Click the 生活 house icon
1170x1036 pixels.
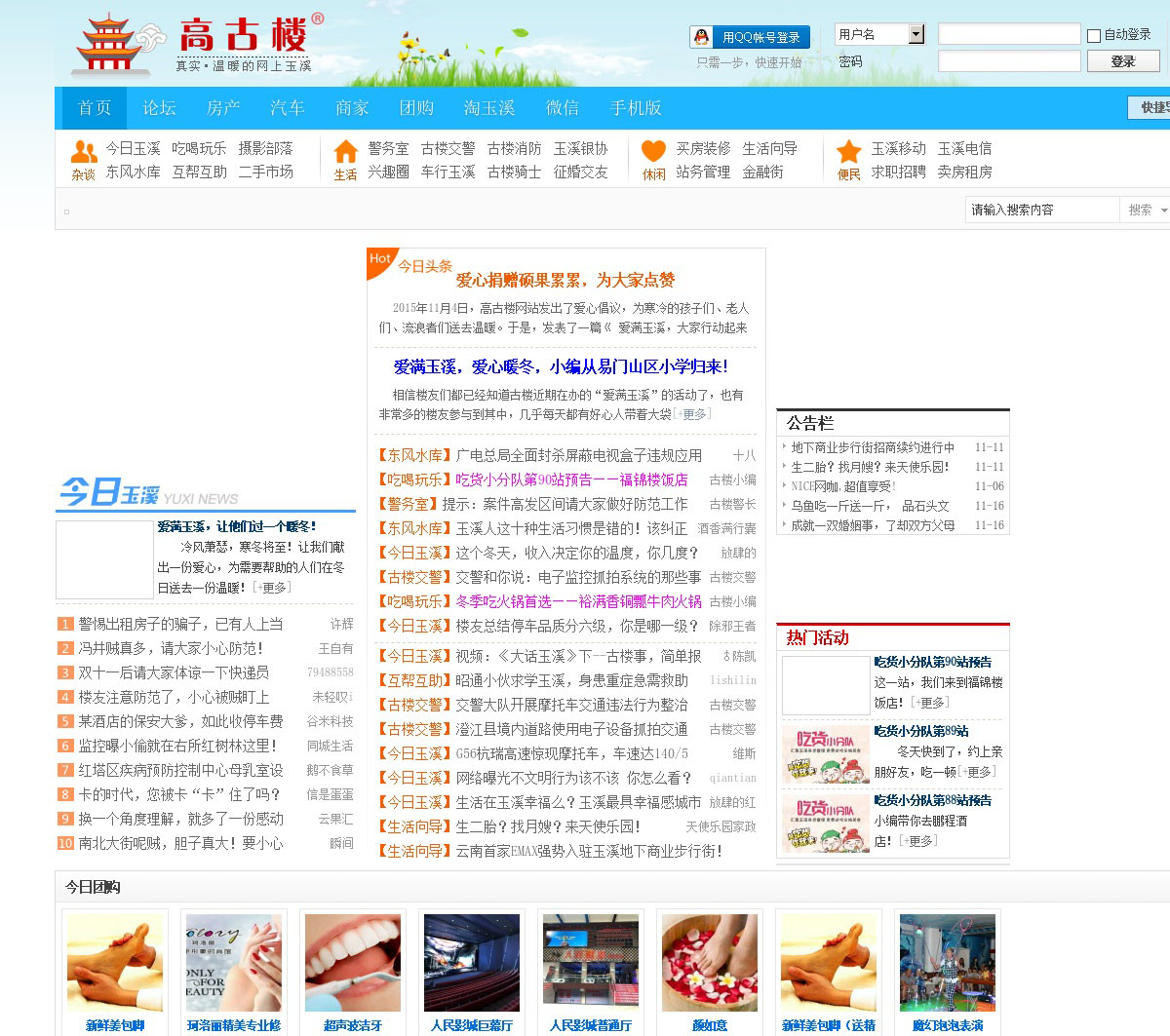345,152
